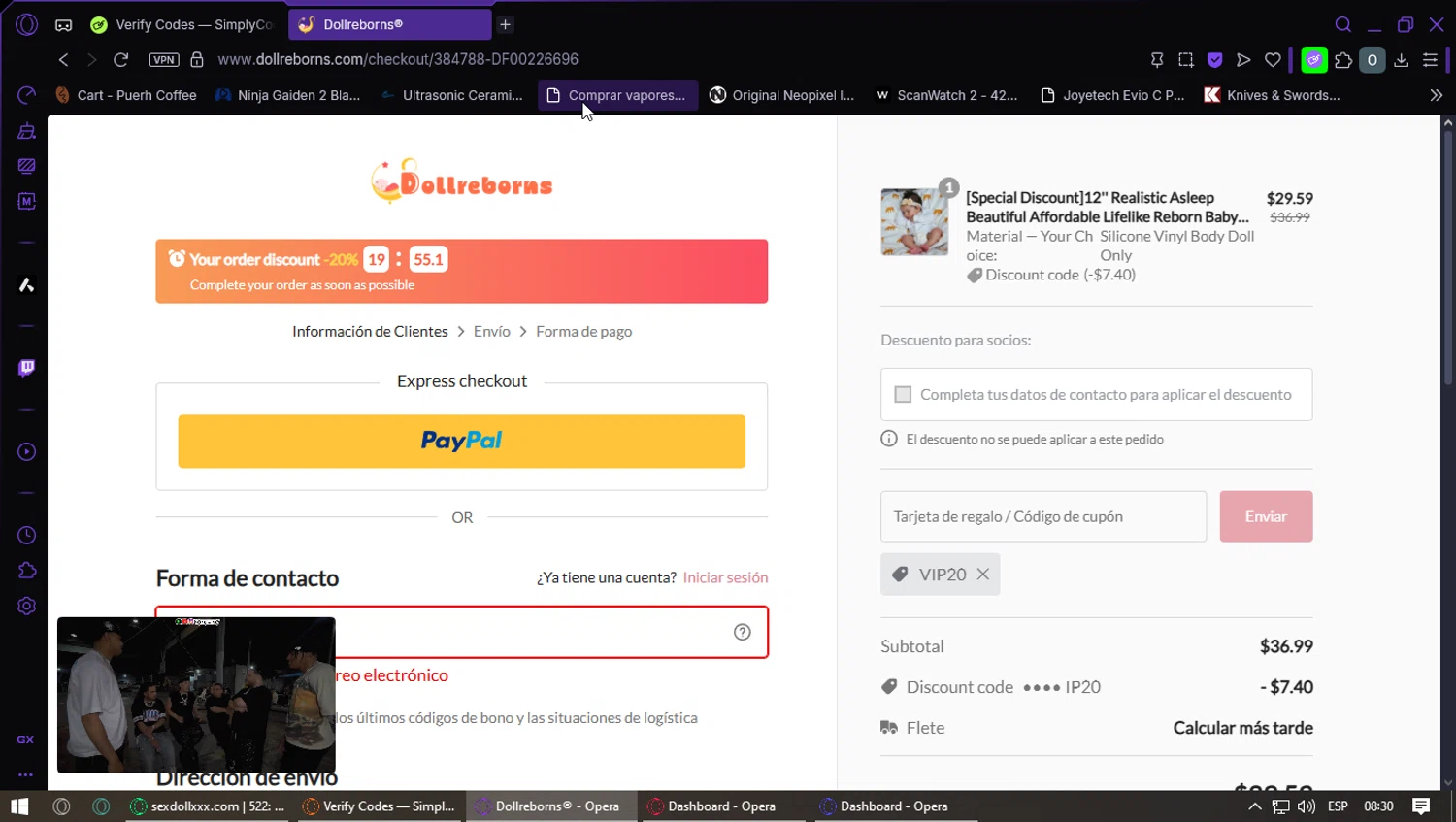
Task: Switch to sexdollxxx.com taskbar window
Action: pyautogui.click(x=208, y=806)
